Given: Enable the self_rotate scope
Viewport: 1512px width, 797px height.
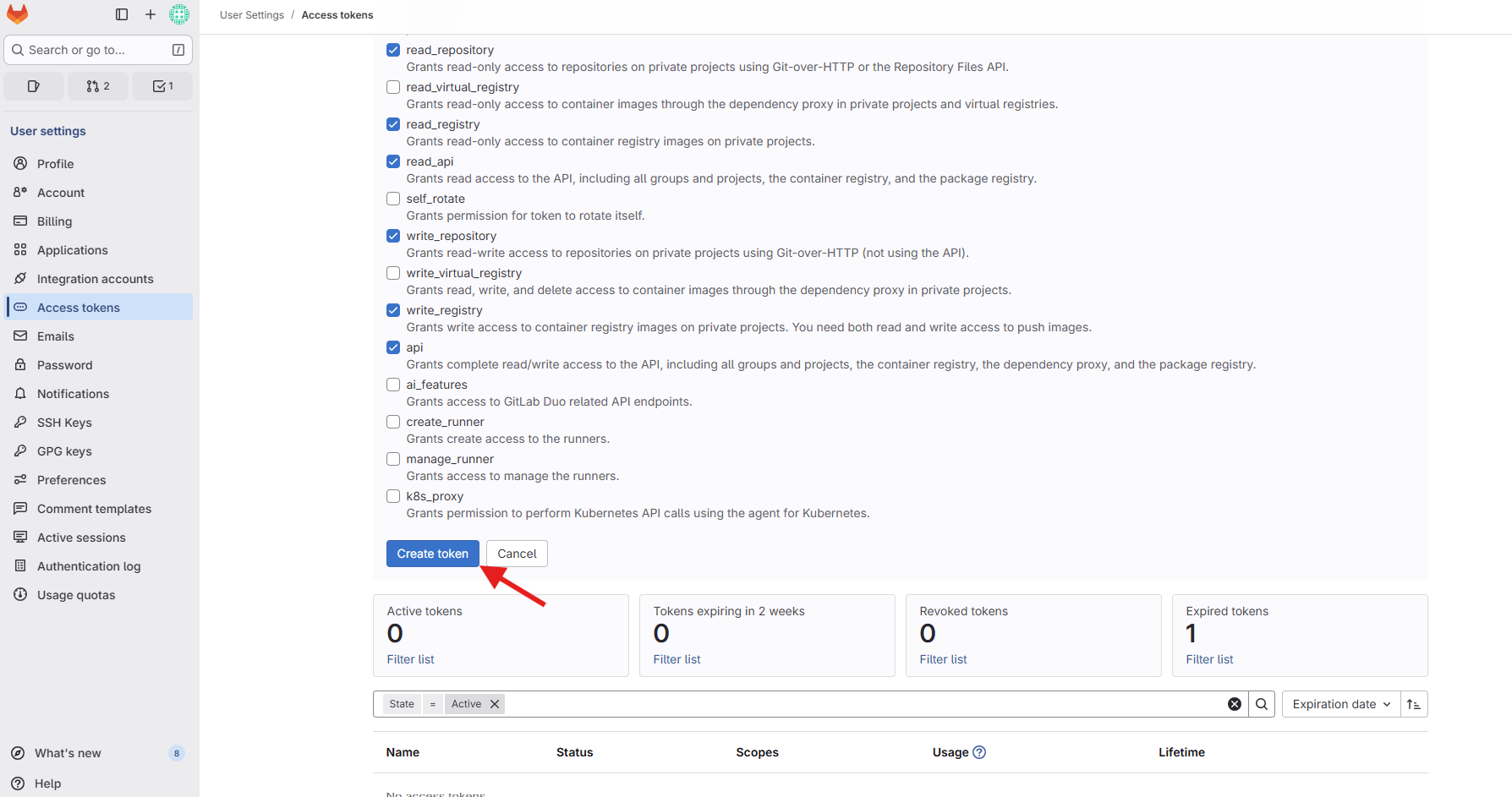Looking at the screenshot, I should pyautogui.click(x=392, y=198).
